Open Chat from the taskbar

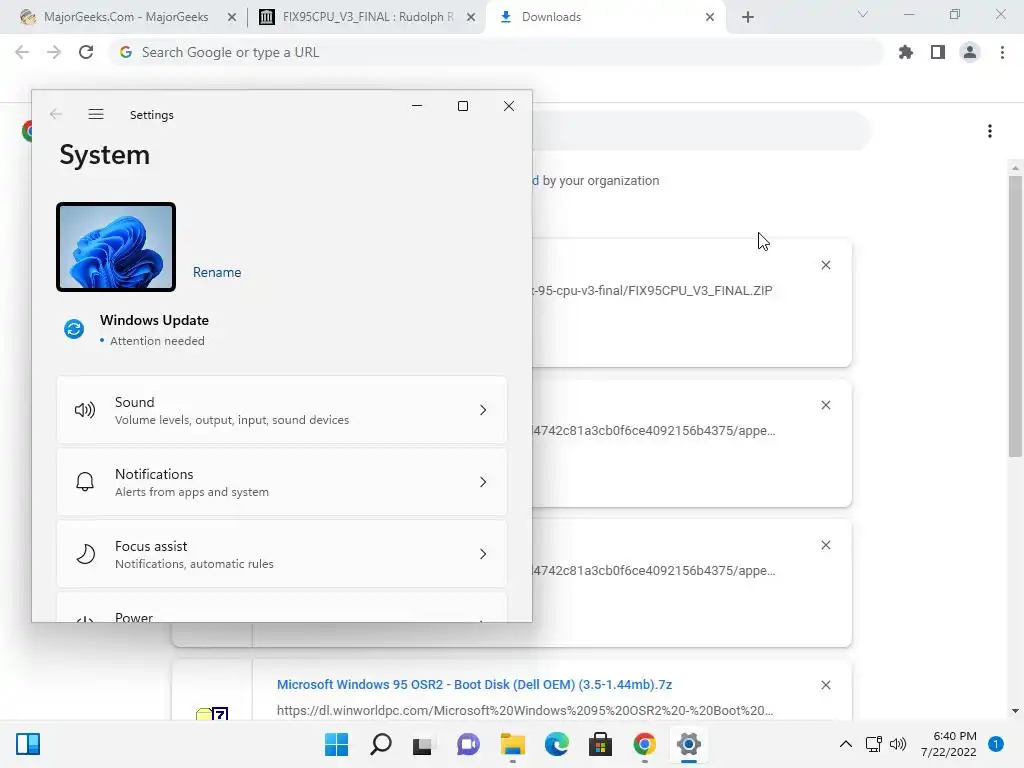tap(468, 744)
